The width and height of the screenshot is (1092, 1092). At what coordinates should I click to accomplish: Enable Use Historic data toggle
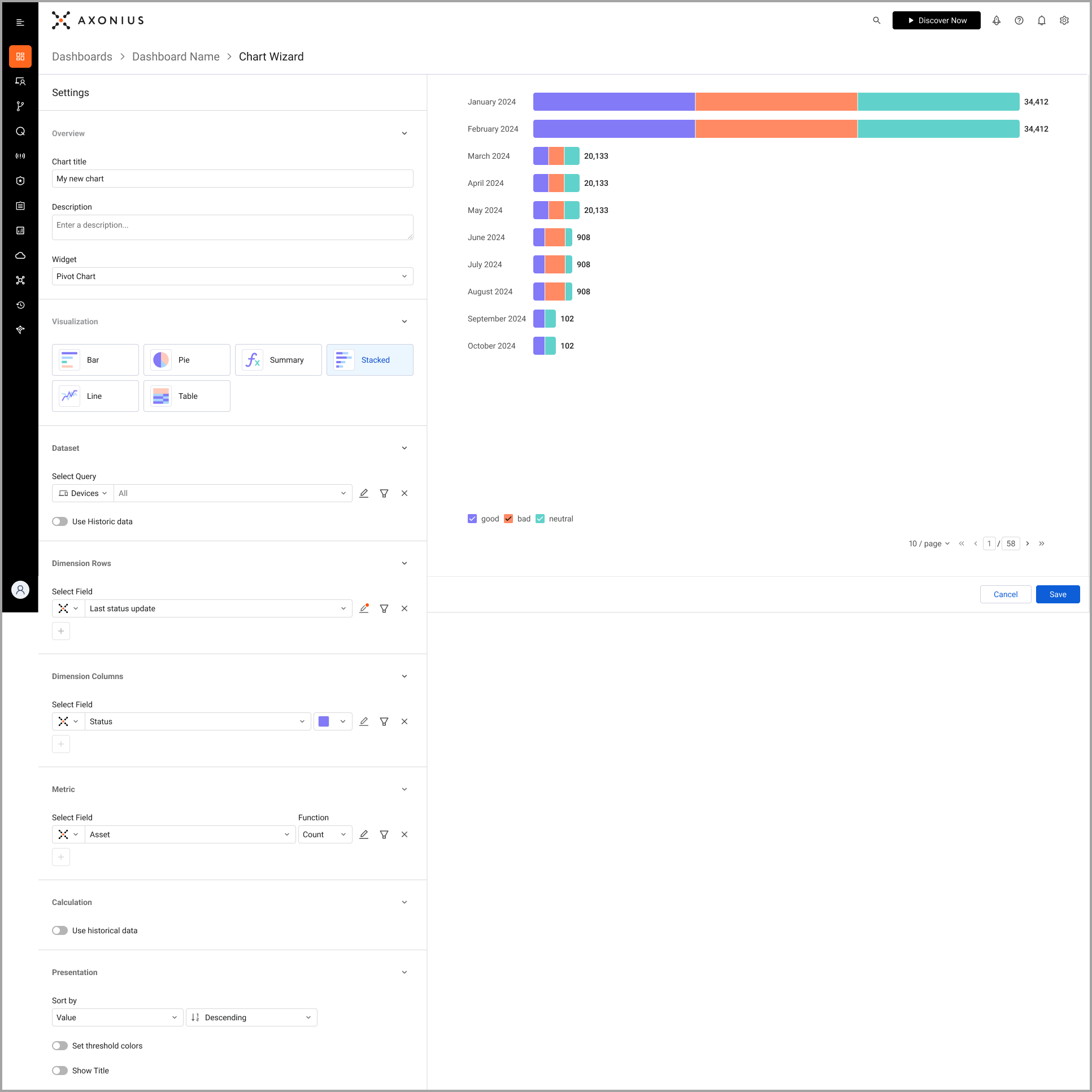pos(60,521)
